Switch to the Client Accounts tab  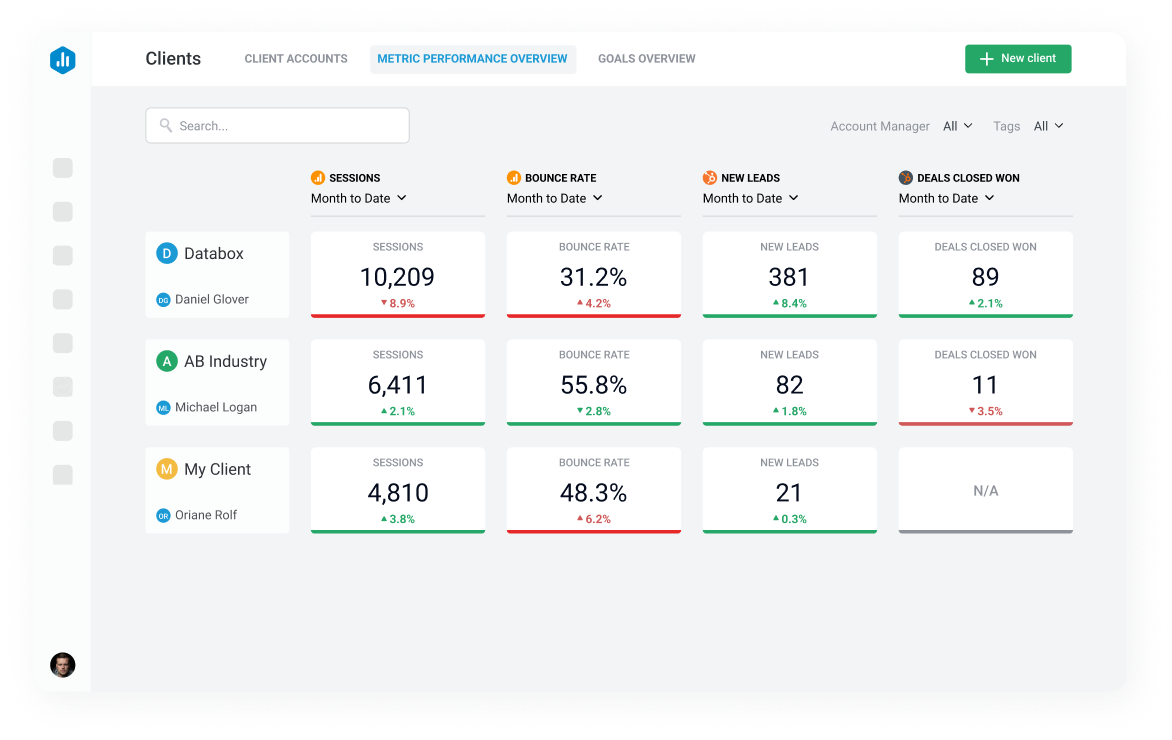295,59
